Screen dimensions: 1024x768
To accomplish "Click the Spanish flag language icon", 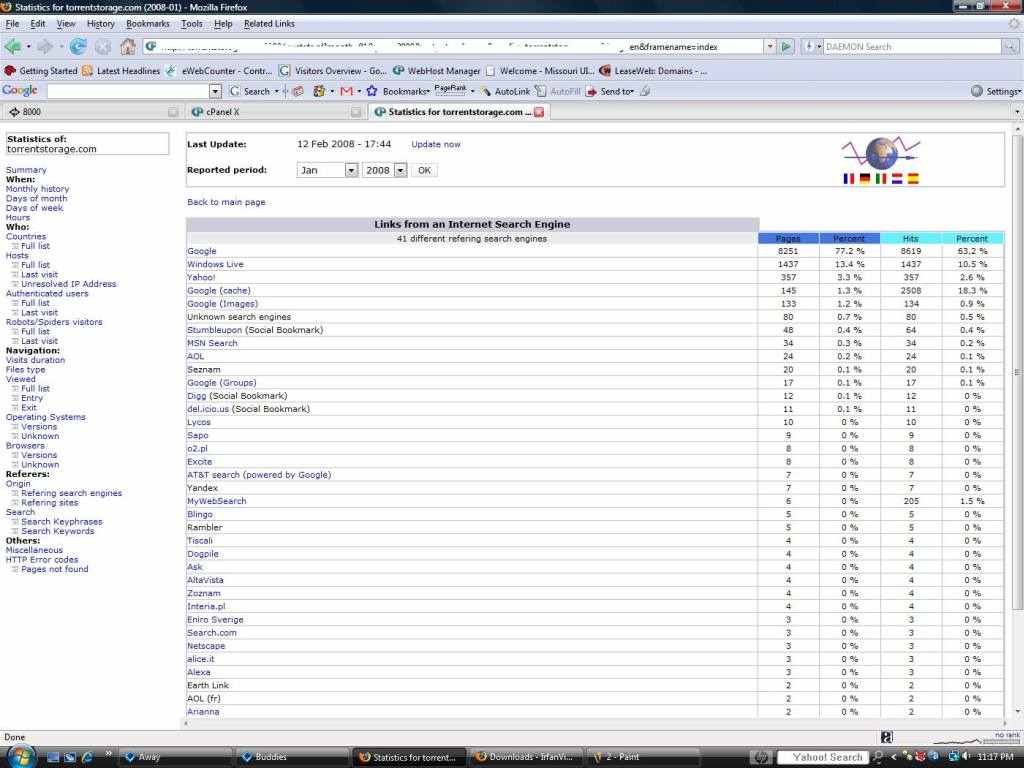I will (x=913, y=179).
